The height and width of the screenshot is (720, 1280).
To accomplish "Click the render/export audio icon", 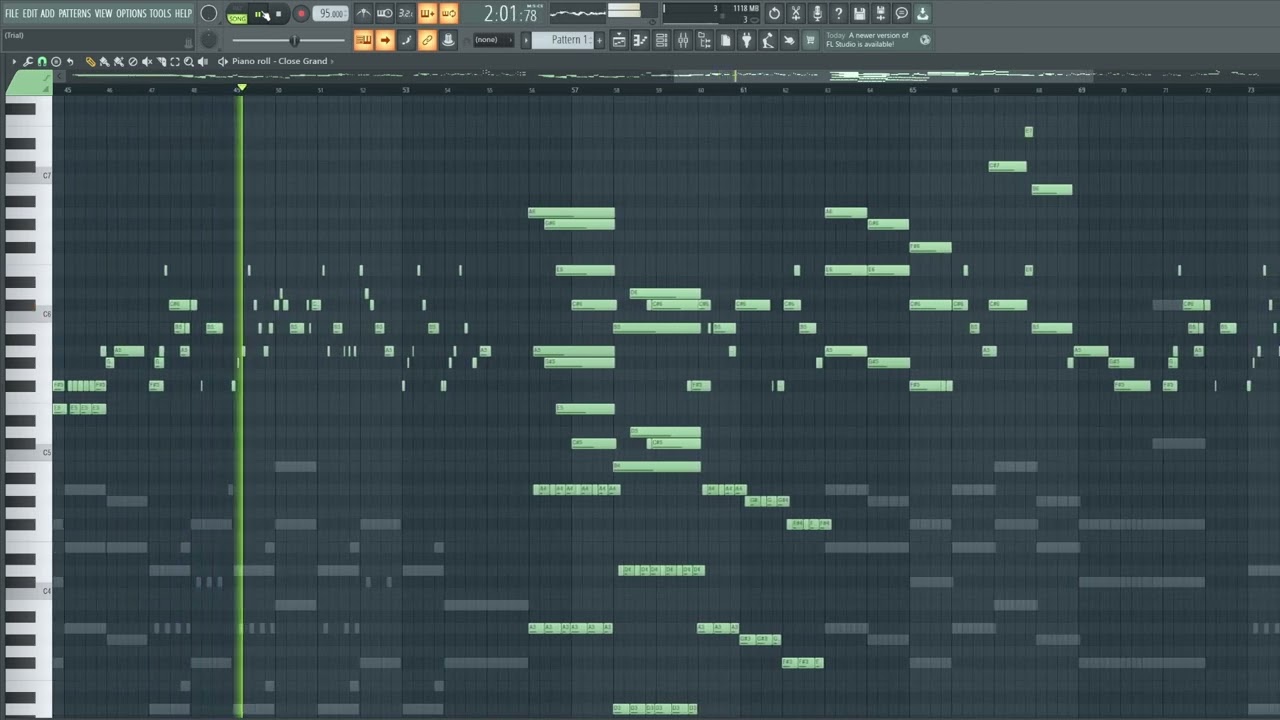I will coord(880,14).
